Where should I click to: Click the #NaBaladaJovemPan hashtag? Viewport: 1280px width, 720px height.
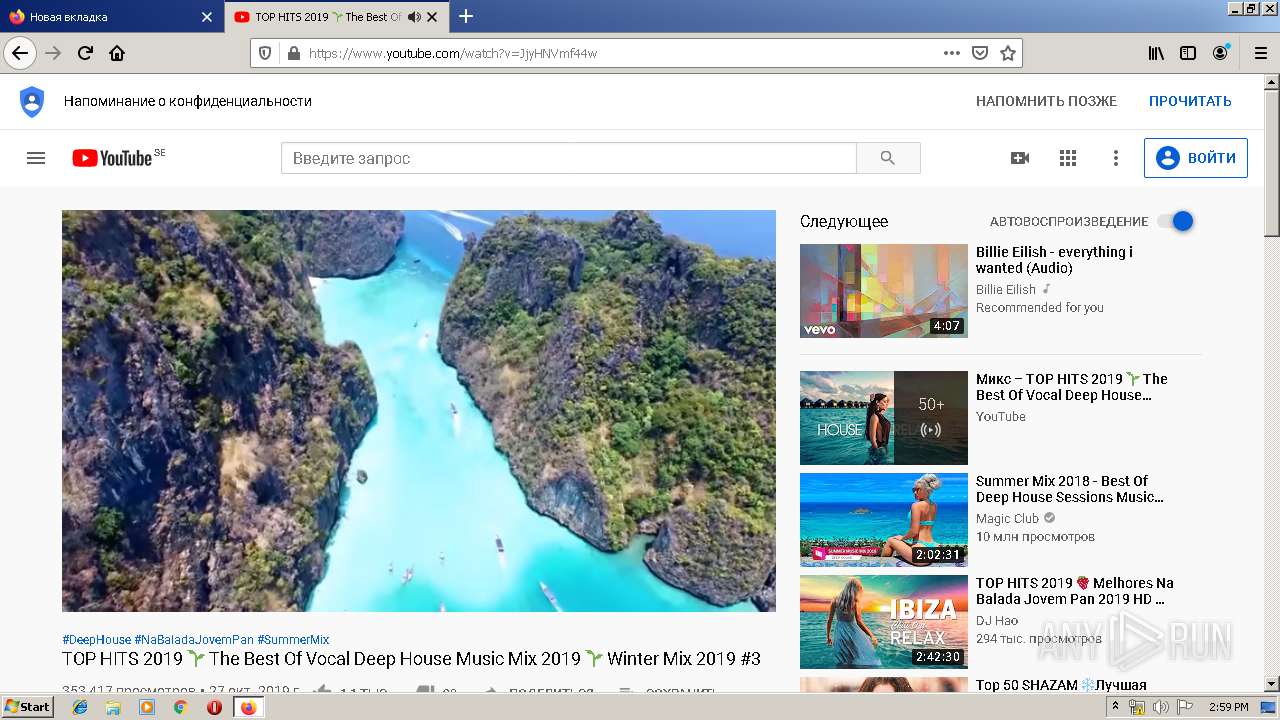click(194, 640)
